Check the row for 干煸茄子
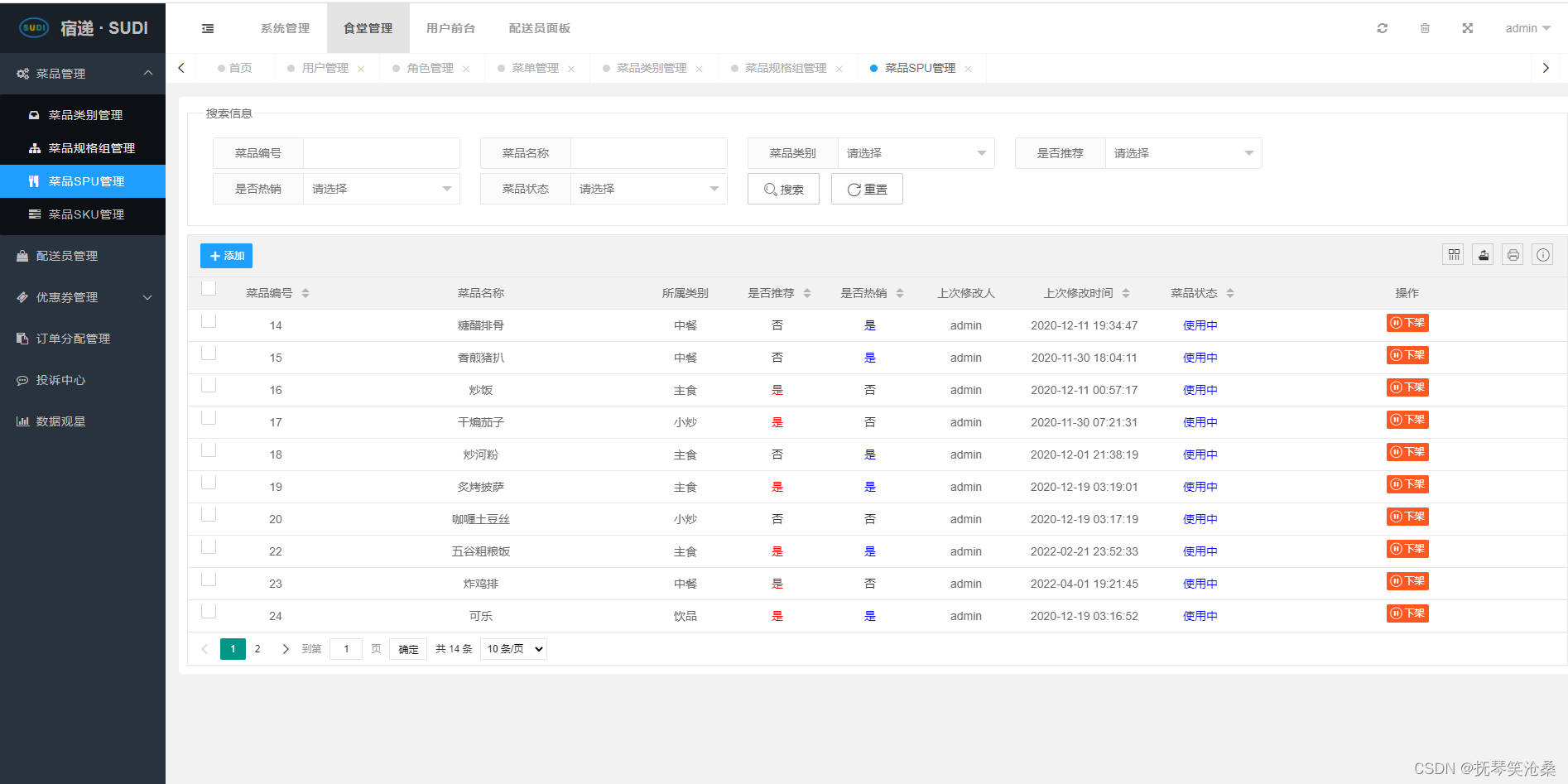The height and width of the screenshot is (784, 1568). (209, 417)
